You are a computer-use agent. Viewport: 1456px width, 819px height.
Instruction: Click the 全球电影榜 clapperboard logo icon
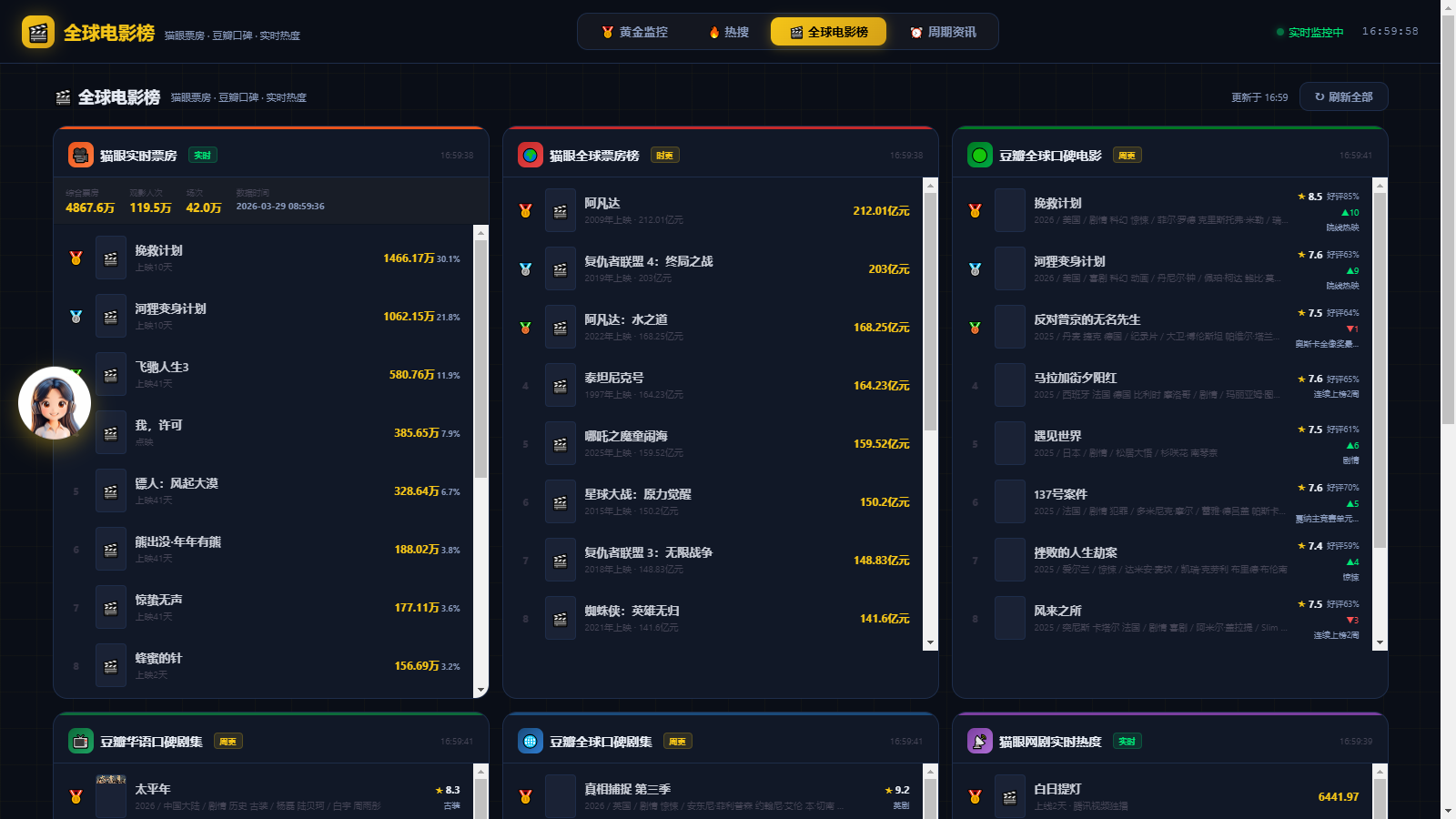[37, 33]
